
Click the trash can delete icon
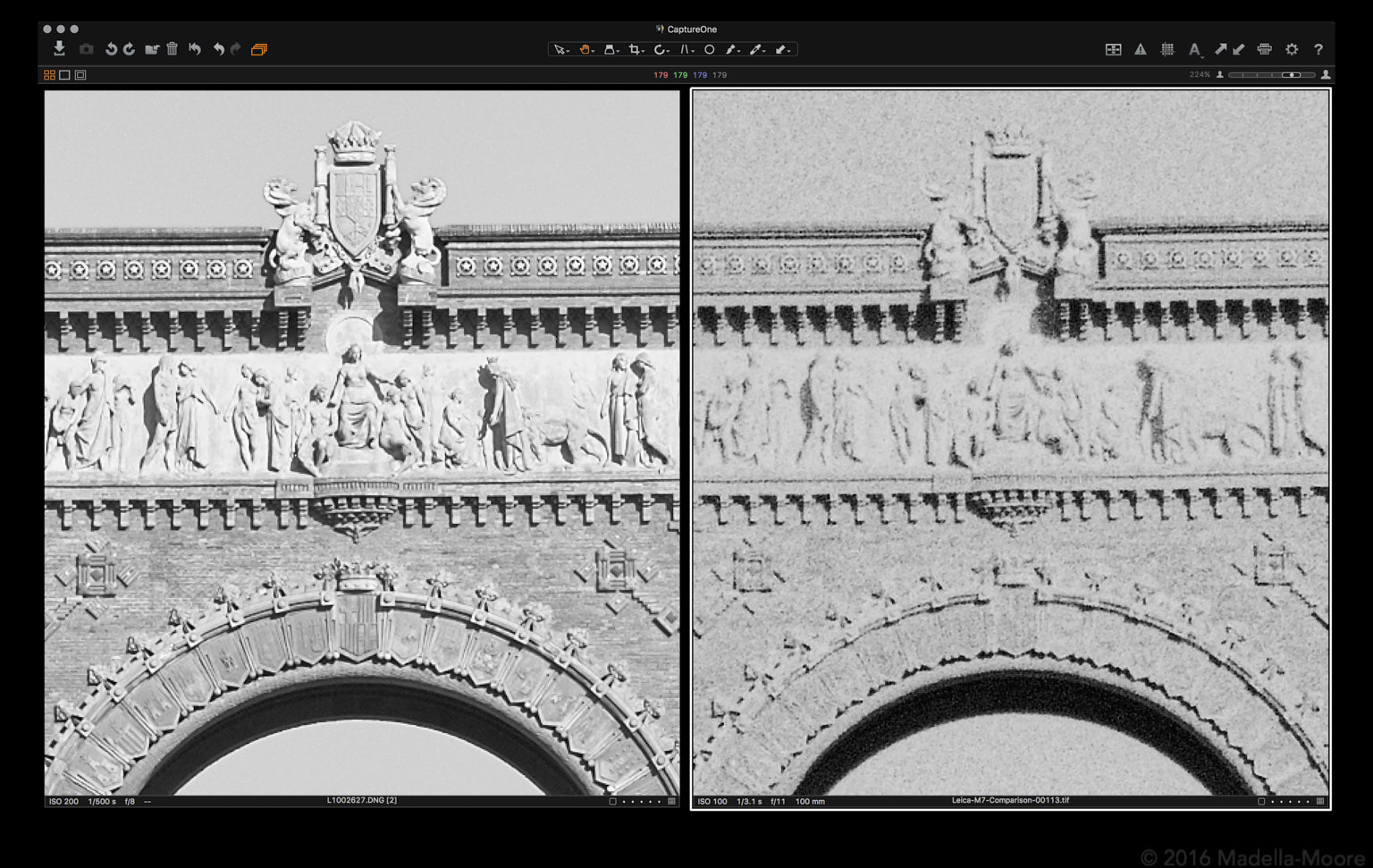172,49
